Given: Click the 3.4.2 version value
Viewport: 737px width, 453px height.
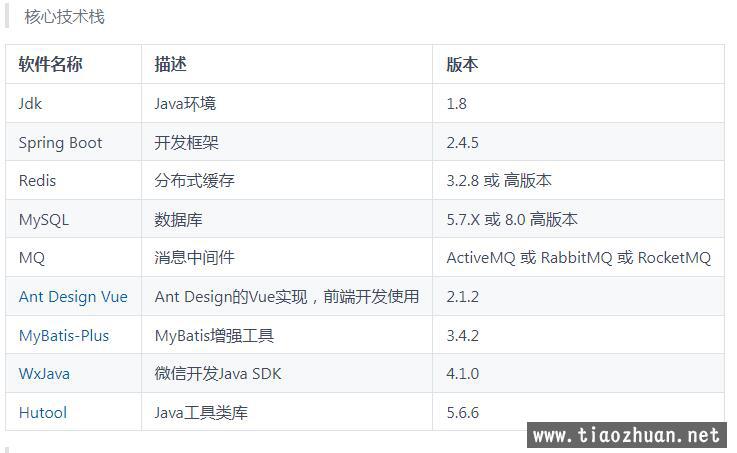Looking at the screenshot, I should pos(463,336).
